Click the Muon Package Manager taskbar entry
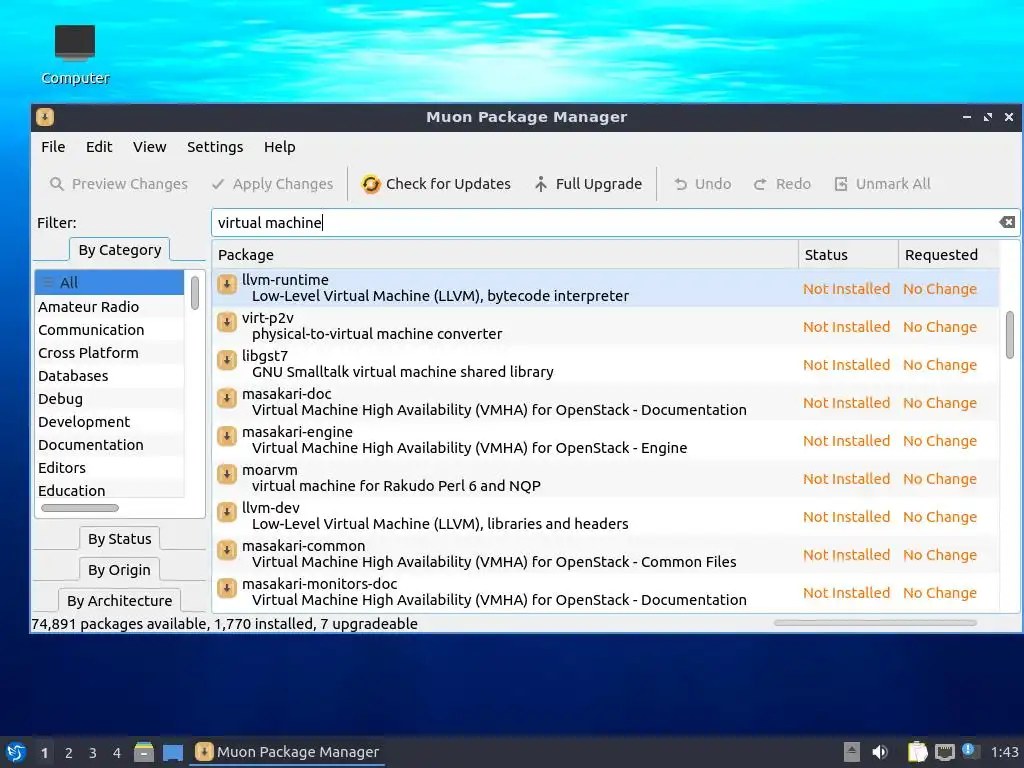The height and width of the screenshot is (768, 1024). pyautogui.click(x=287, y=752)
